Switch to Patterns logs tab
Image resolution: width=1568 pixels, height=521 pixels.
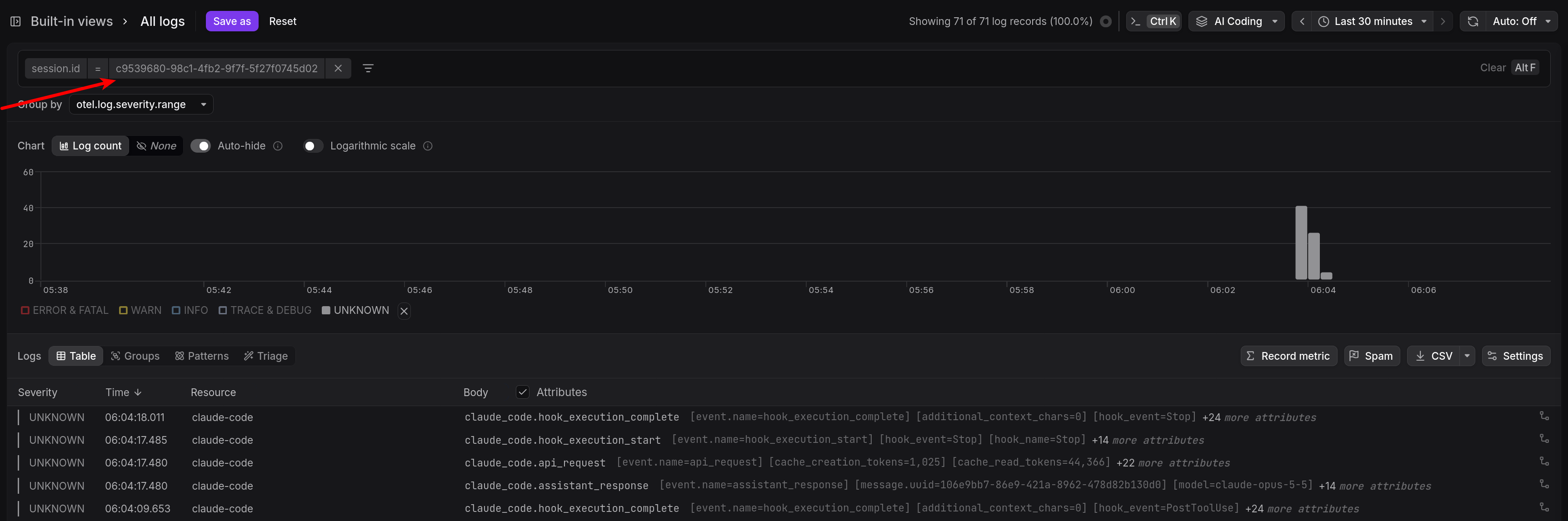click(201, 356)
